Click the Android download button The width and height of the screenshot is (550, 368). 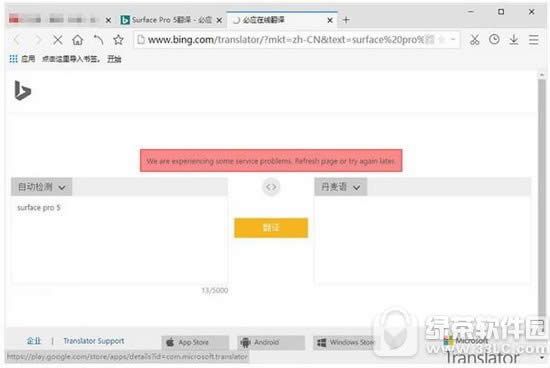click(x=271, y=342)
